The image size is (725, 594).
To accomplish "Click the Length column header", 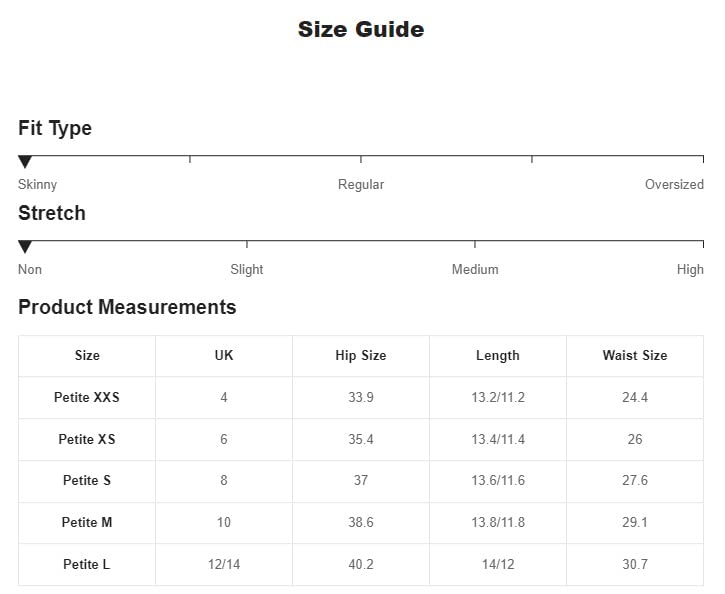I will pos(498,356).
